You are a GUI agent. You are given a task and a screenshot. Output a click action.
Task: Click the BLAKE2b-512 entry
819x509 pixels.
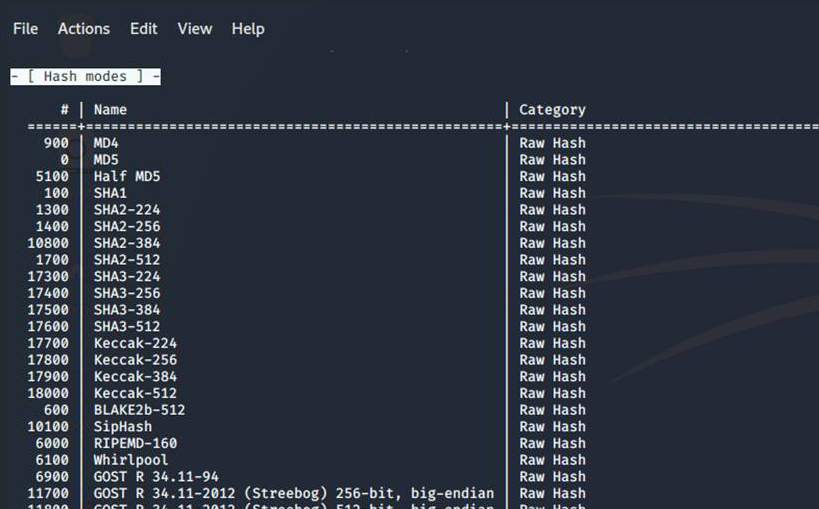click(139, 410)
